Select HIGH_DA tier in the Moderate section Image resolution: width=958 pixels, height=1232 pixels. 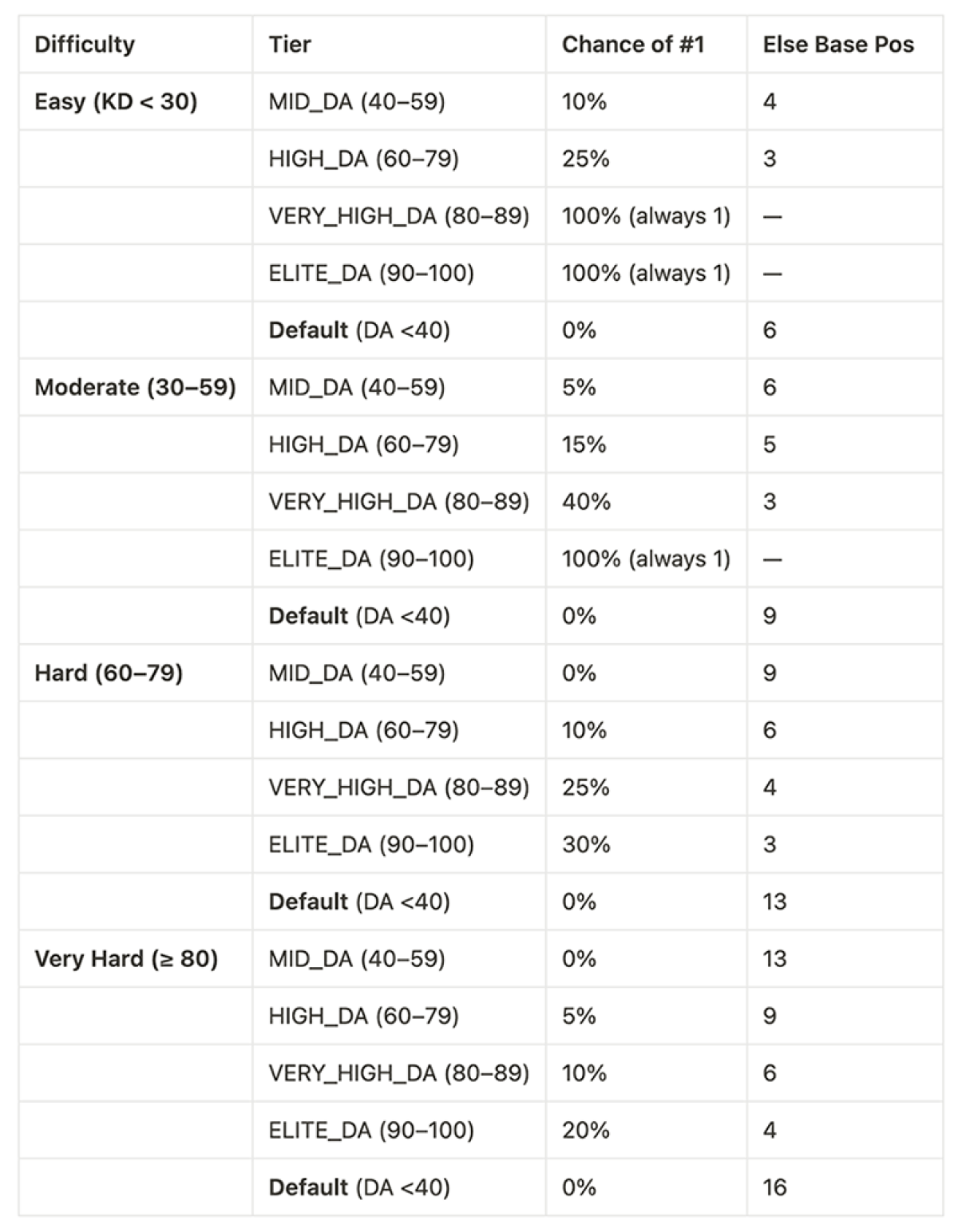click(363, 444)
